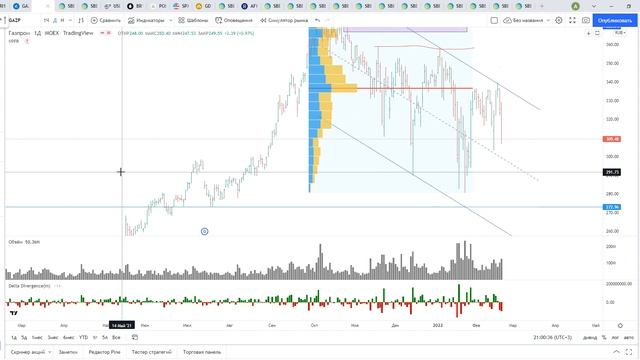Select the 1Д time range
Image resolution: width=640 pixels, height=360 pixels.
[14, 338]
